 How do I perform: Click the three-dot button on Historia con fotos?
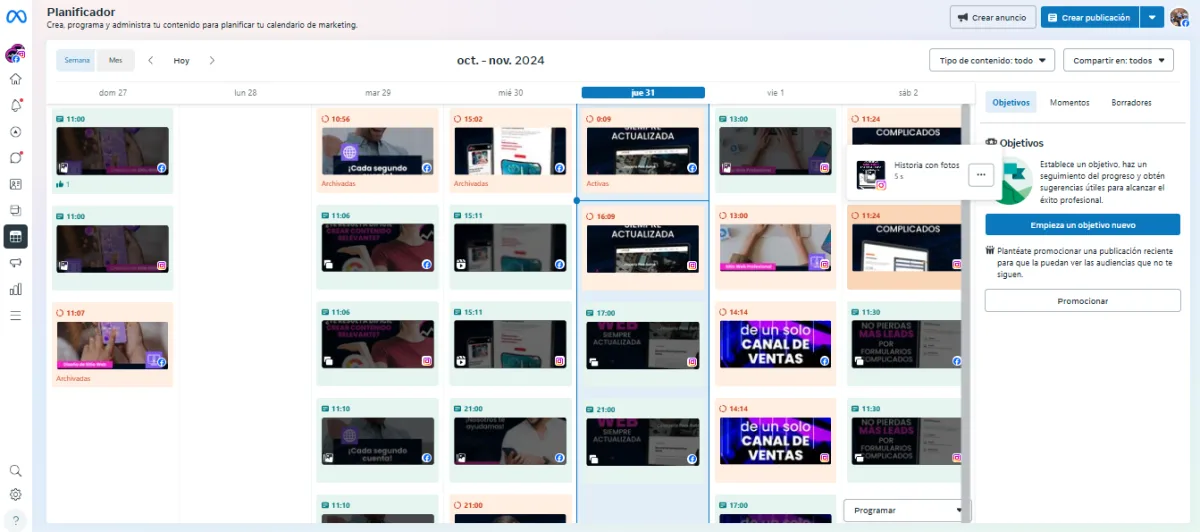click(981, 174)
